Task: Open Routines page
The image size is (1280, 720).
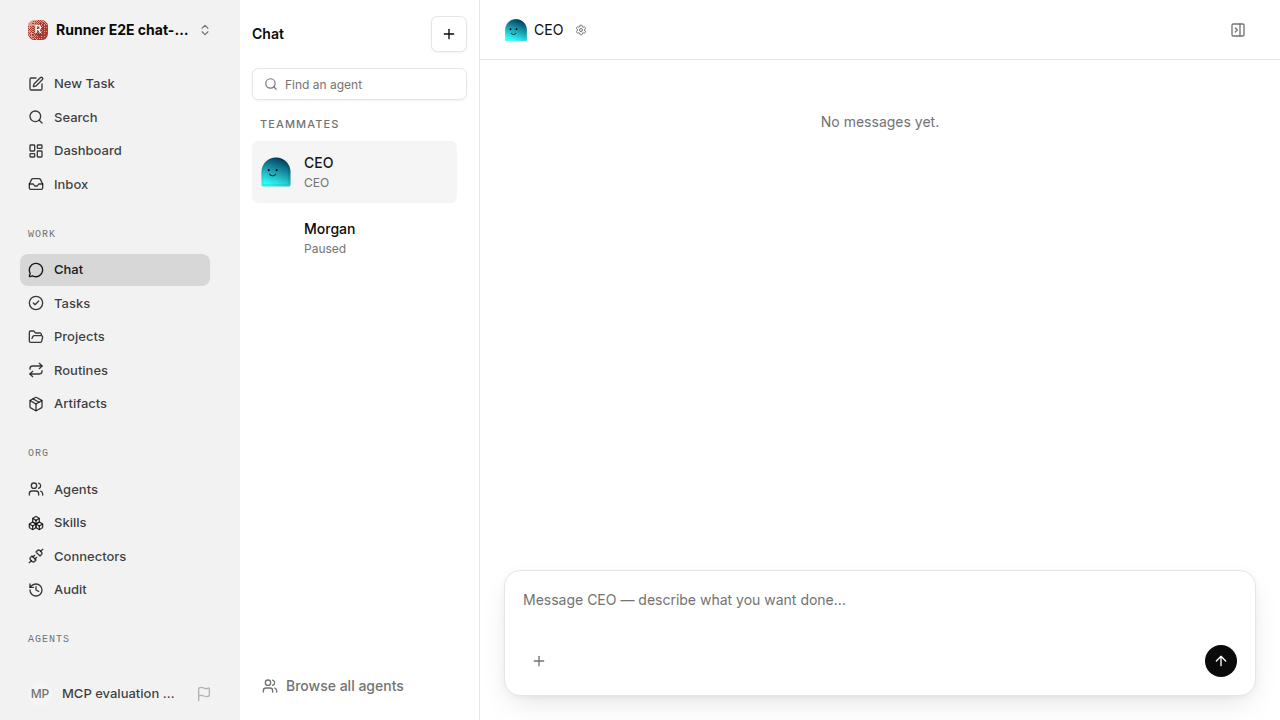Action: tap(115, 370)
